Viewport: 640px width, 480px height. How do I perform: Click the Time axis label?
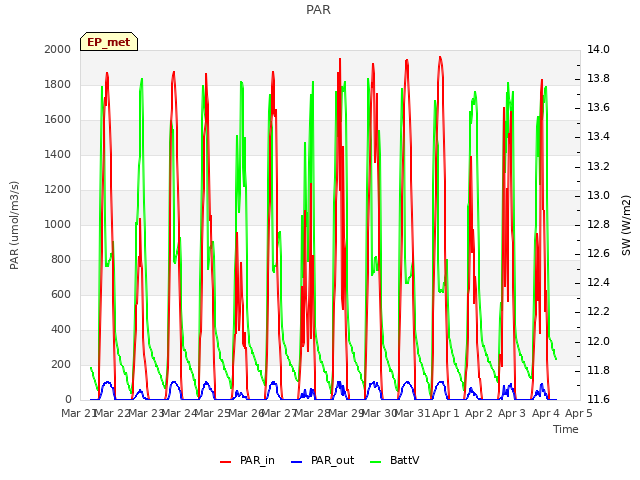(x=566, y=429)
